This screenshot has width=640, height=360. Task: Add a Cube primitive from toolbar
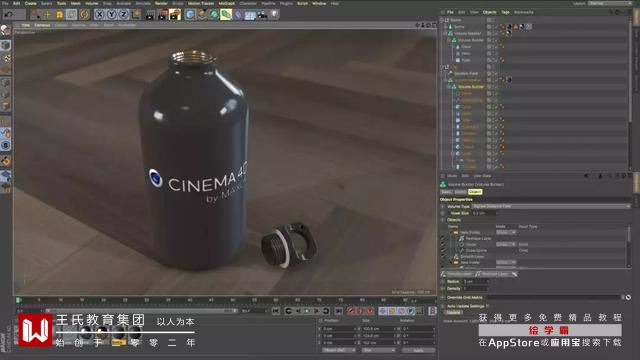pyautogui.click(x=190, y=15)
